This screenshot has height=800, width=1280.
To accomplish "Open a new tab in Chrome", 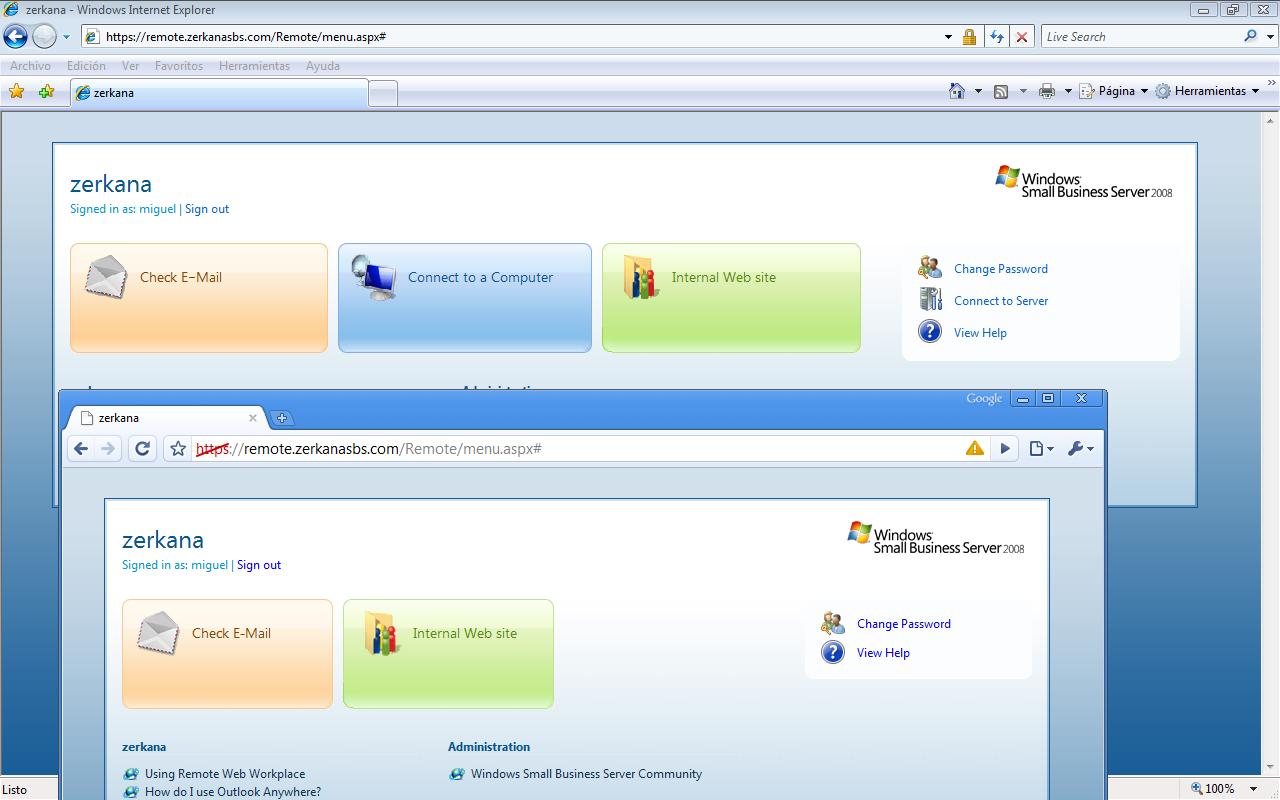I will click(x=282, y=418).
